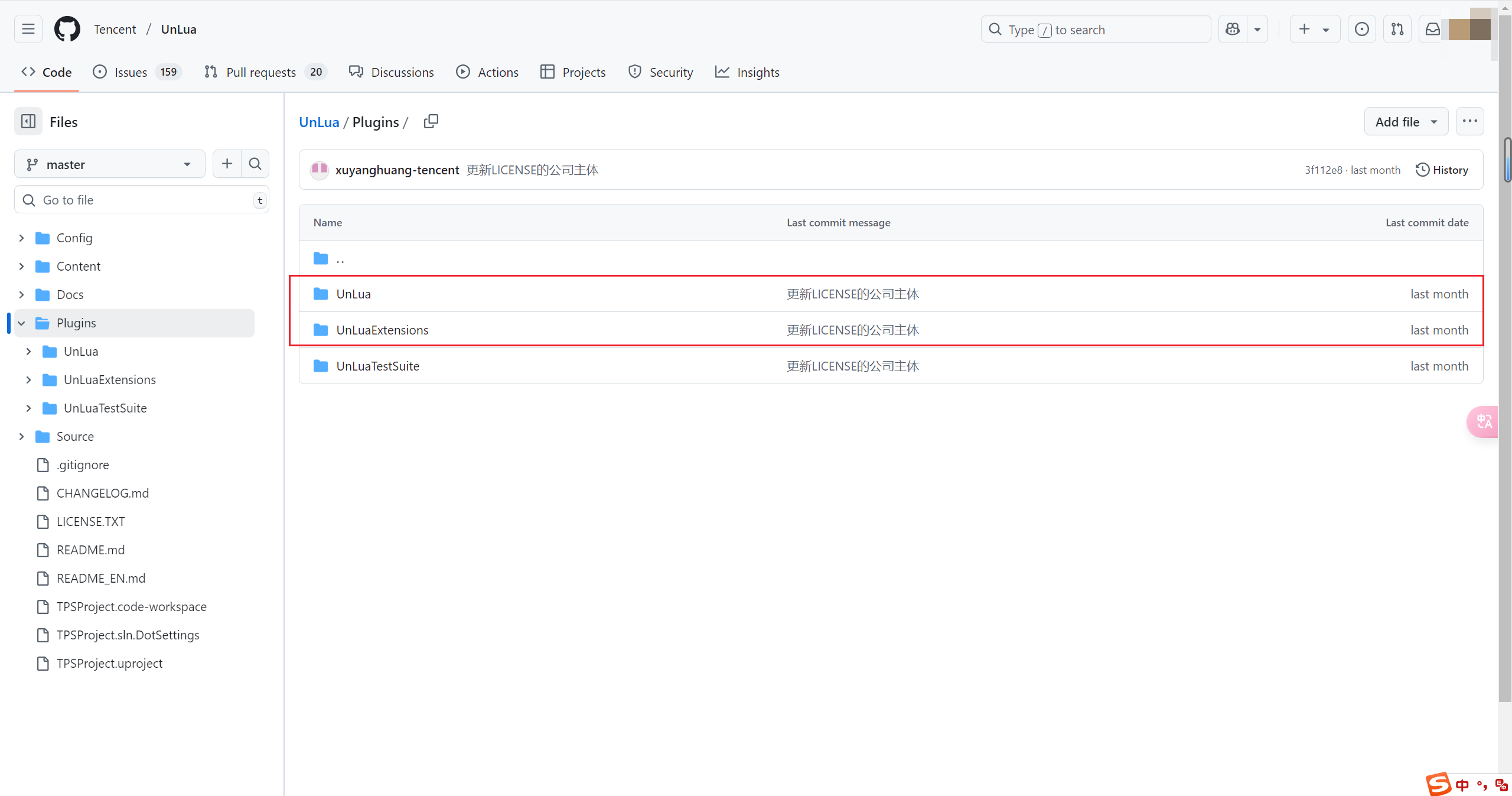Click the search files magnifier icon

[x=255, y=164]
